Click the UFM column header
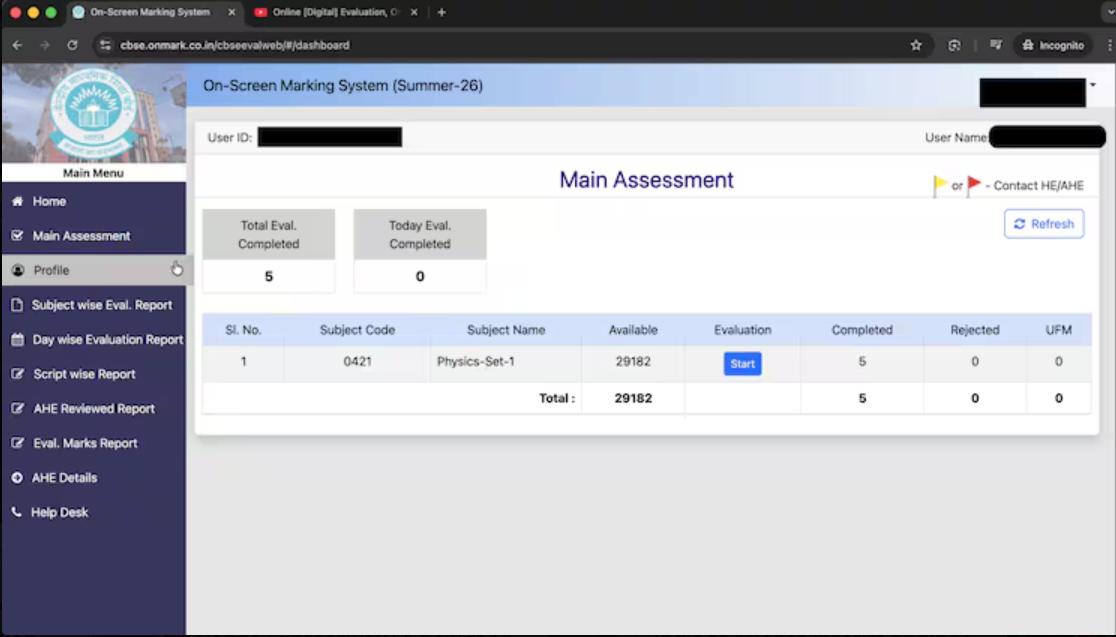The height and width of the screenshot is (637, 1116). tap(1059, 330)
